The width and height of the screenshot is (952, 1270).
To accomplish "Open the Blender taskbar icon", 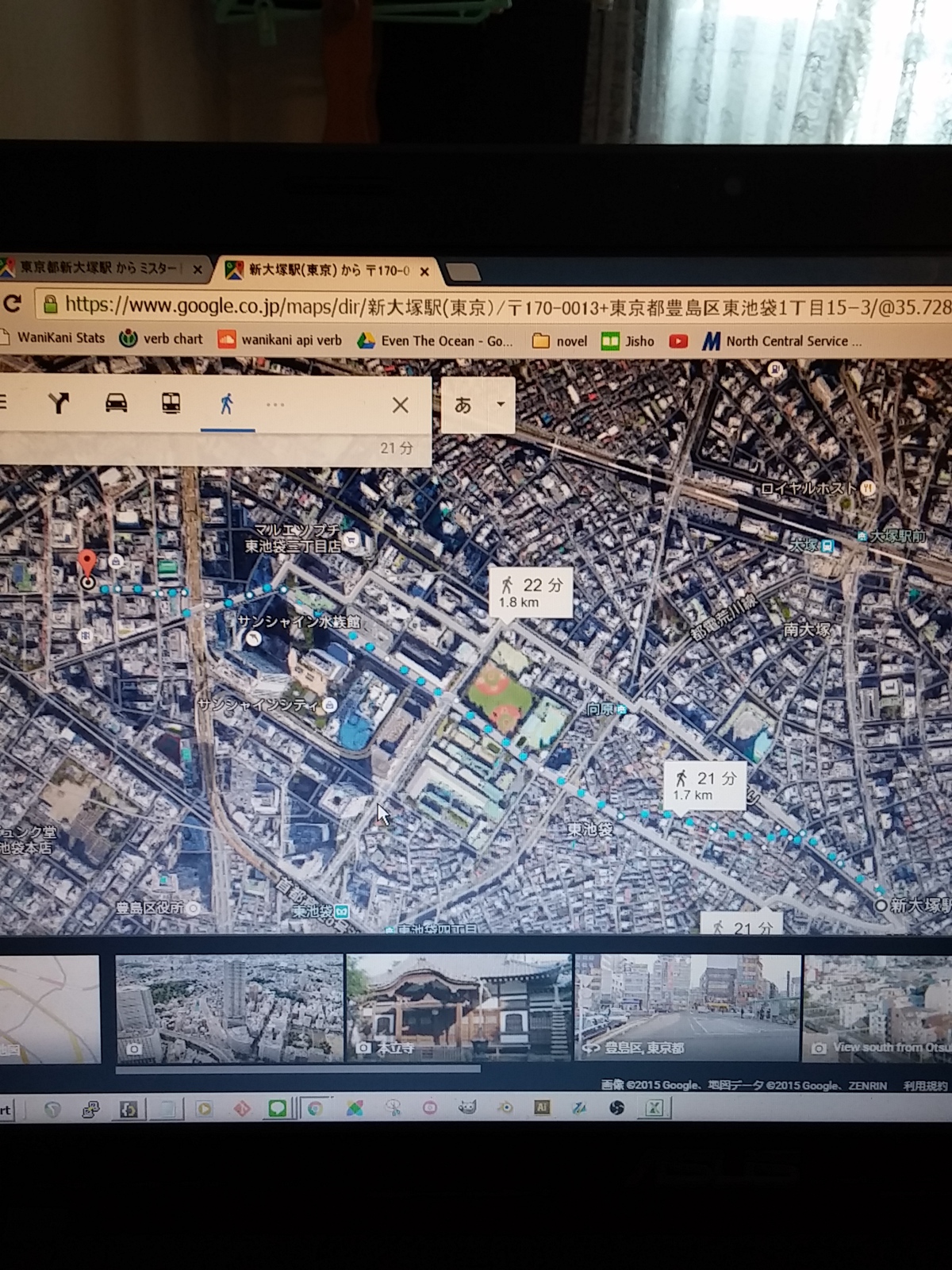I will tap(505, 1107).
